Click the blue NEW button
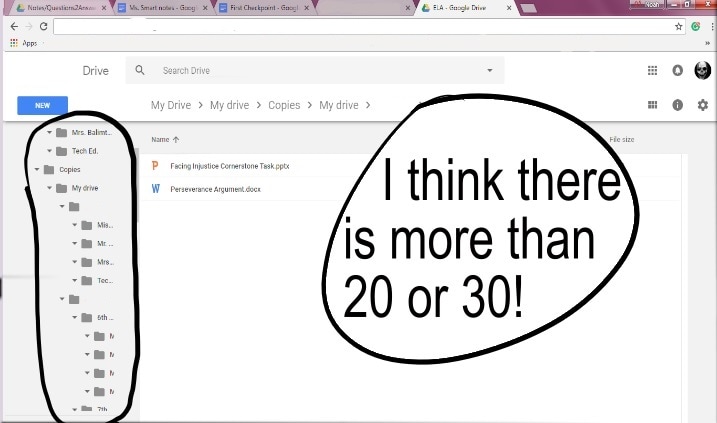This screenshot has height=423, width=717. 42,105
